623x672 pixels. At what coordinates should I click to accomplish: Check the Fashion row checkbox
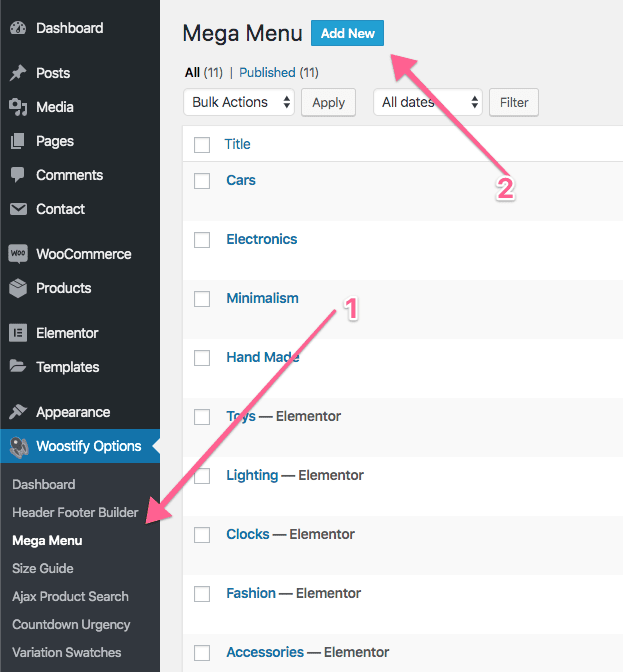coord(202,594)
